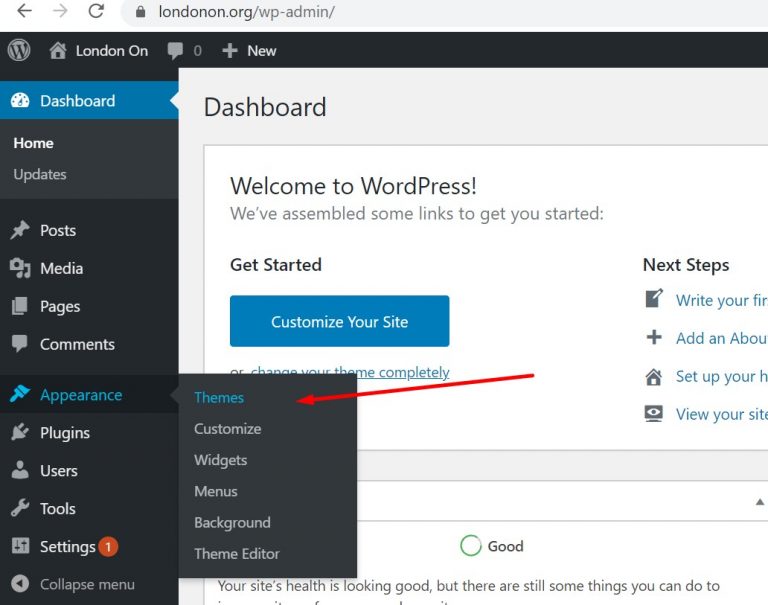Click the Collapse menu arrow icon
Screen dimensions: 768x605
coord(20,583)
